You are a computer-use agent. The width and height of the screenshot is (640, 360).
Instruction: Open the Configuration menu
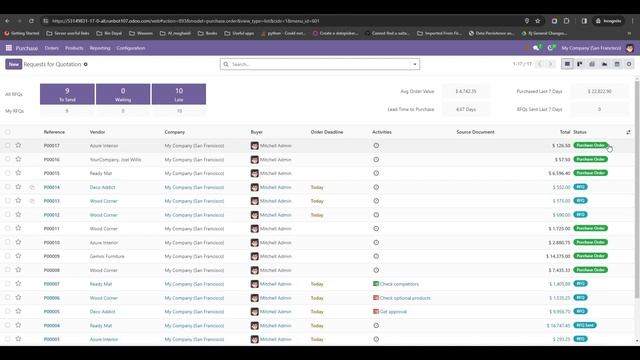[x=131, y=48]
